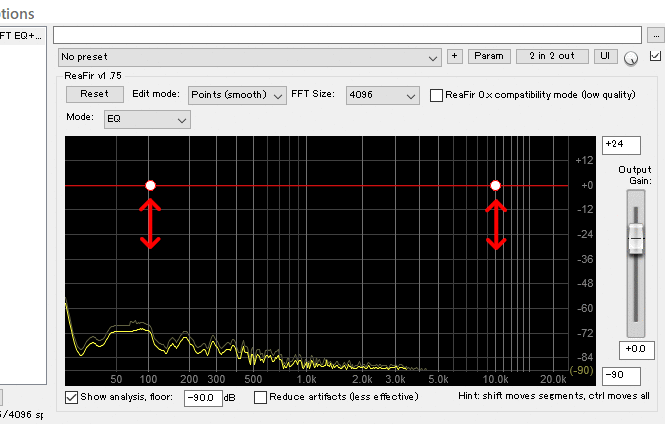665x424 pixels.
Task: Open the UI options button
Action: point(605,57)
